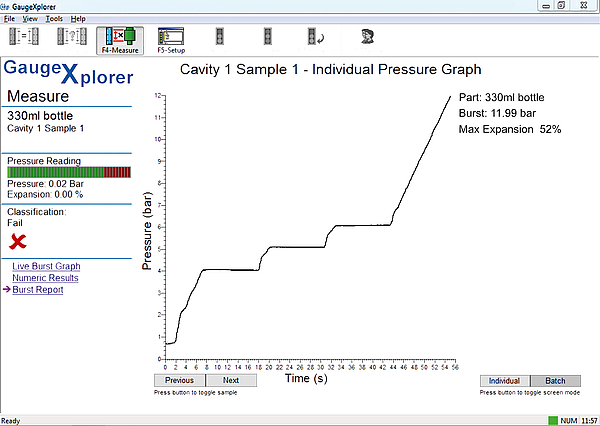This screenshot has height=426, width=600.
Task: Open the Live Burst Graph link
Action: pyautogui.click(x=46, y=267)
